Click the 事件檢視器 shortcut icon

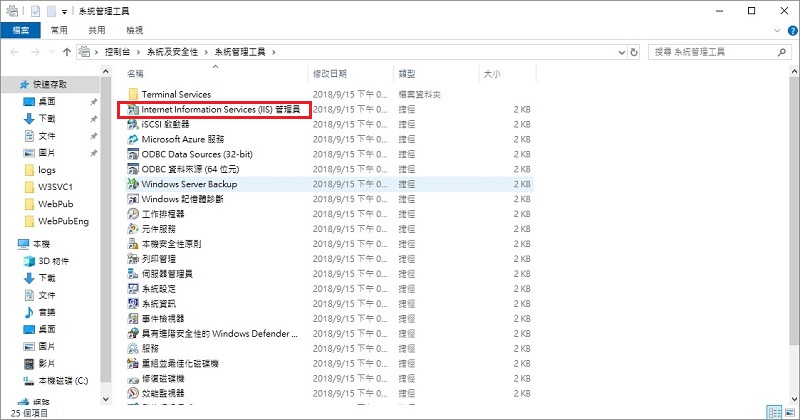click(133, 319)
